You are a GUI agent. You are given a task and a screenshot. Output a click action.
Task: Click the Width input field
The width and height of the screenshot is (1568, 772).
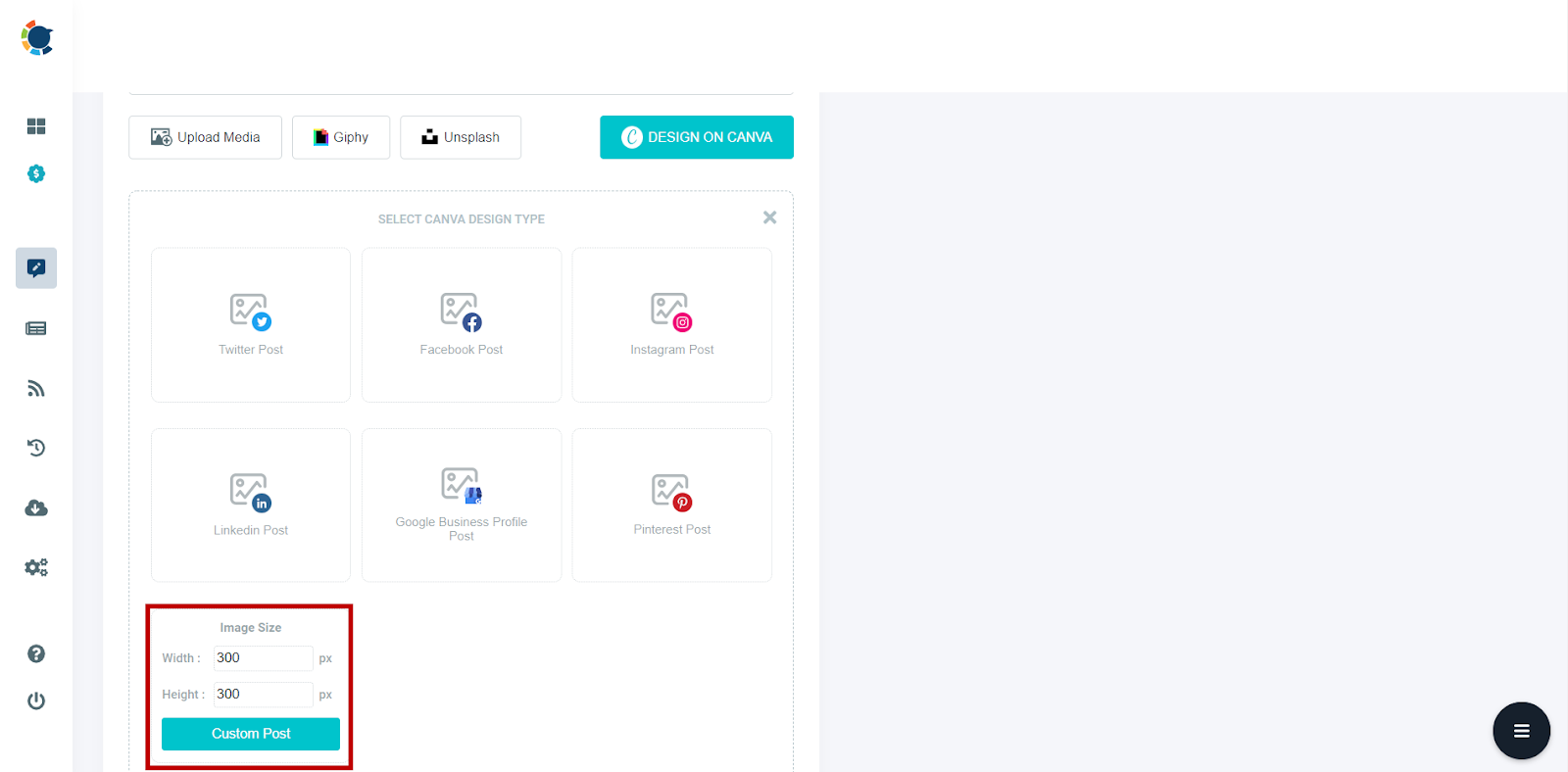[x=264, y=658]
